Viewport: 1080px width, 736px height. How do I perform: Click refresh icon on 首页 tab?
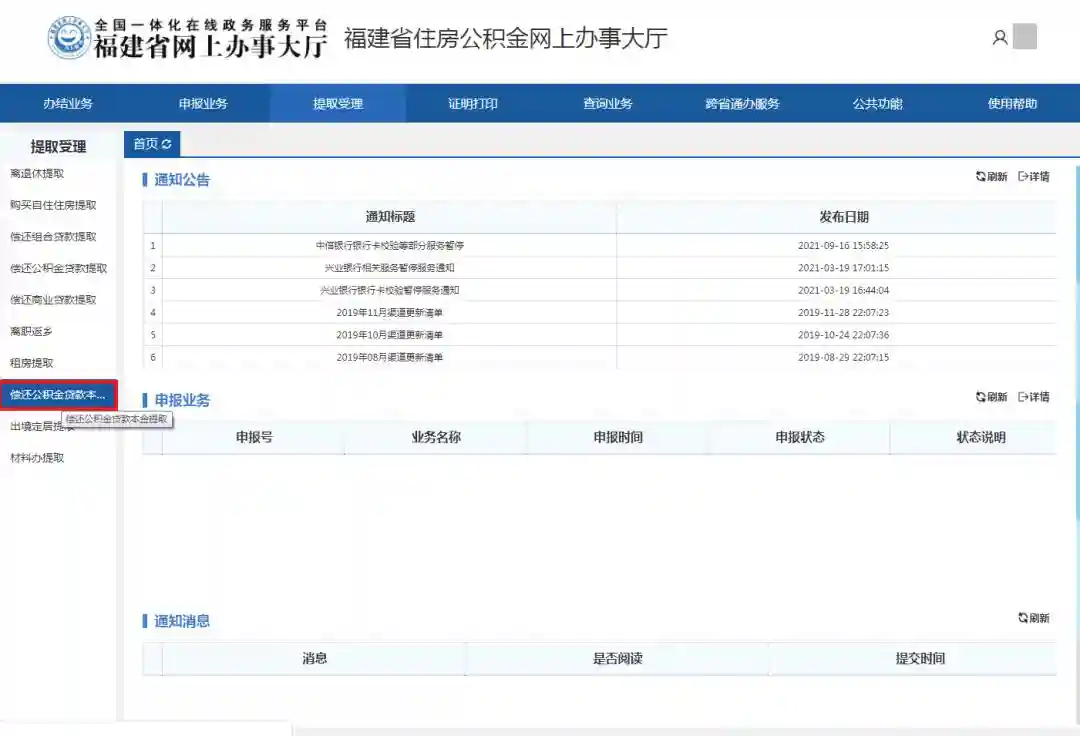[167, 144]
